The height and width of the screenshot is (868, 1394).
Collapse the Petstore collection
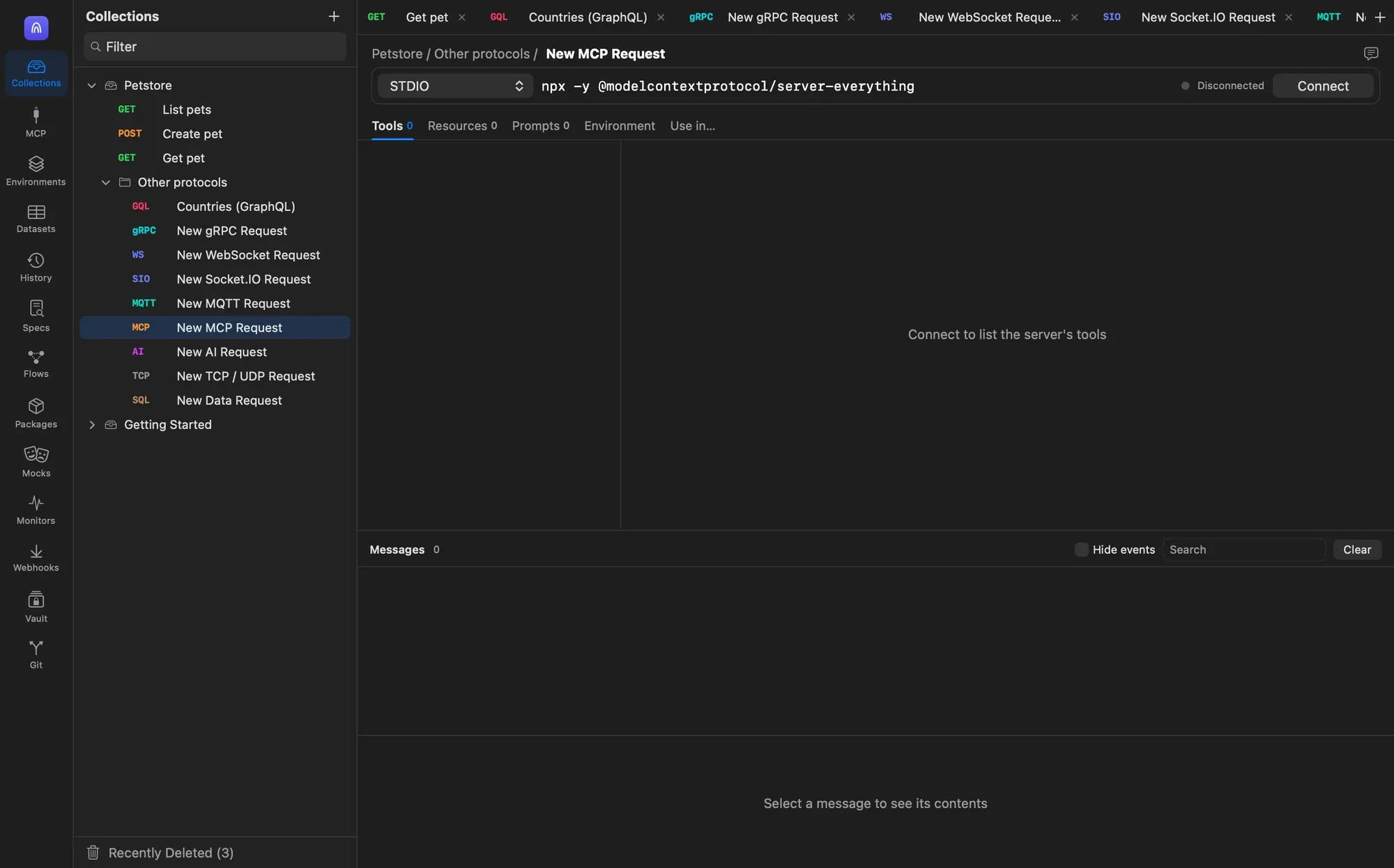click(x=91, y=85)
